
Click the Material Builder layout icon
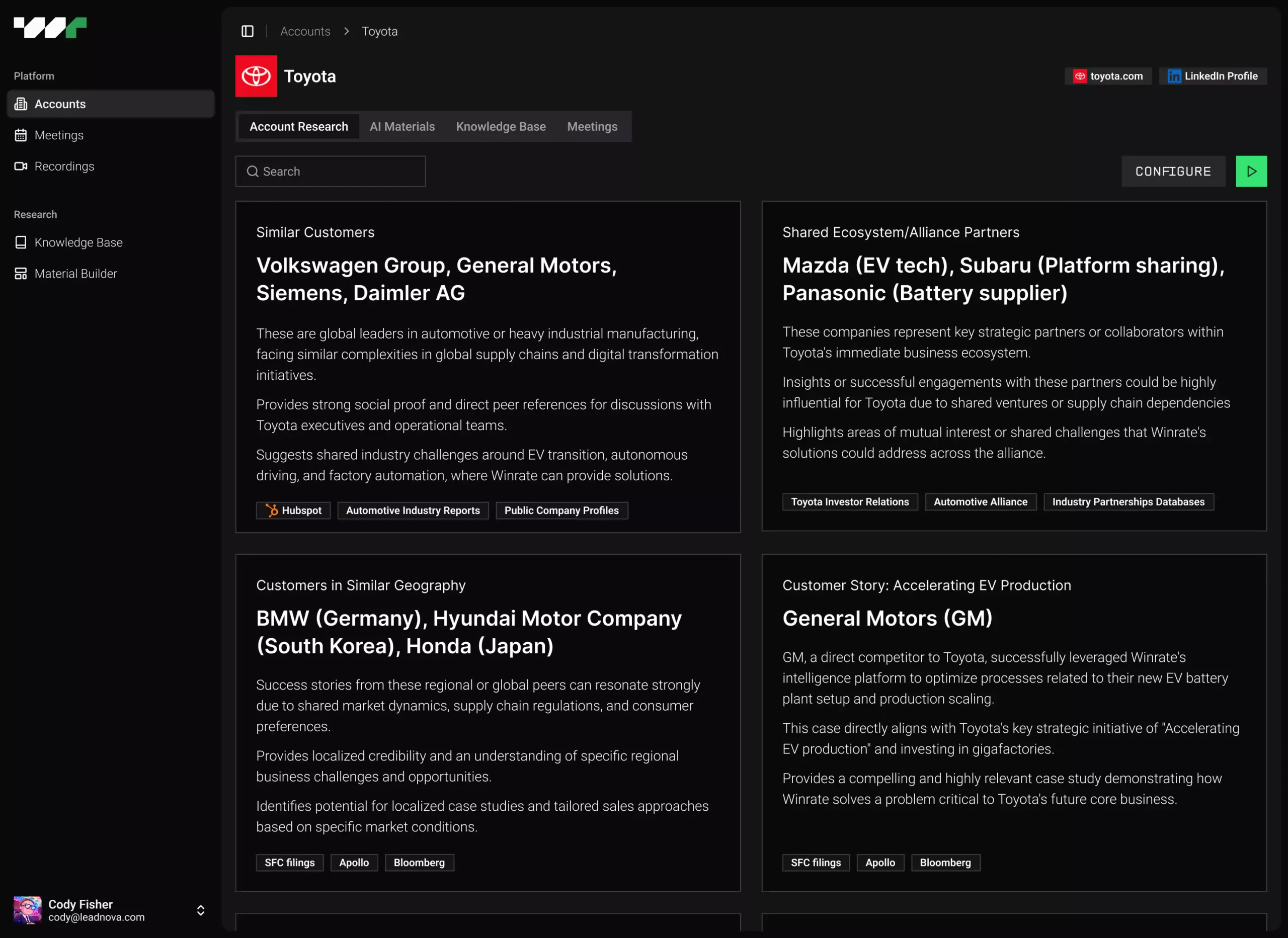(21, 274)
